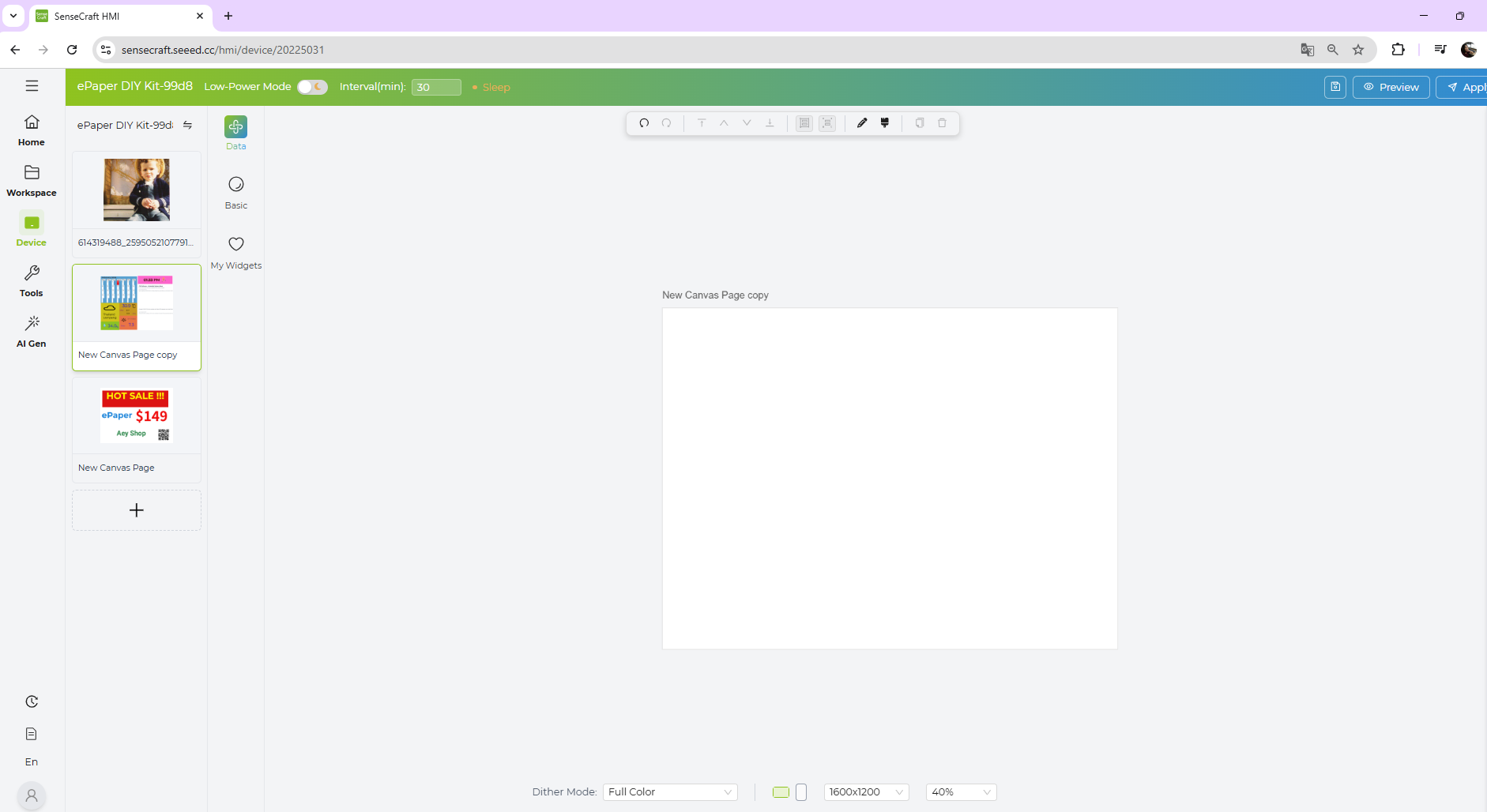
Task: Open AI Gen from the sidebar
Action: (x=32, y=331)
